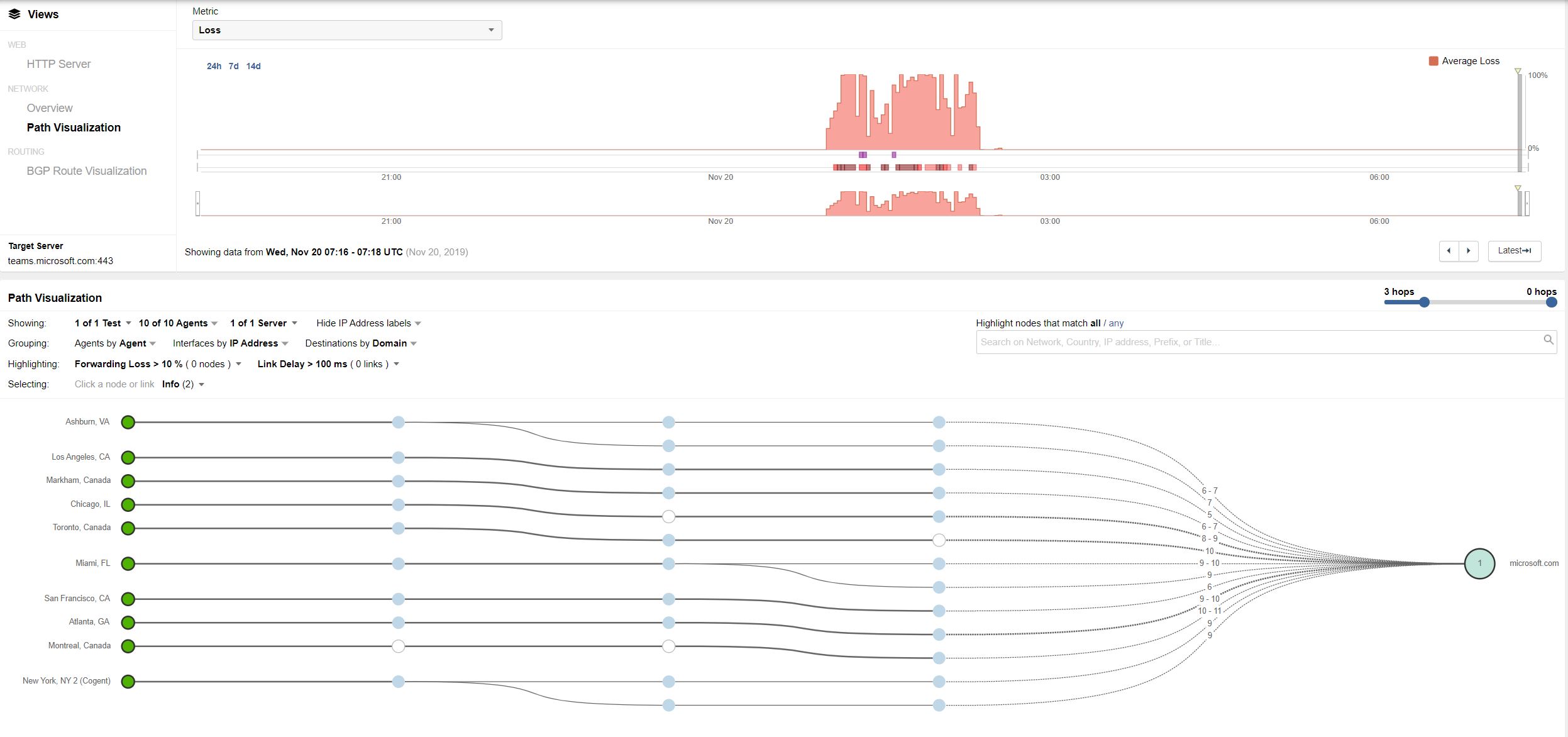Select the 24h time range
This screenshot has height=737, width=1568.
(214, 66)
